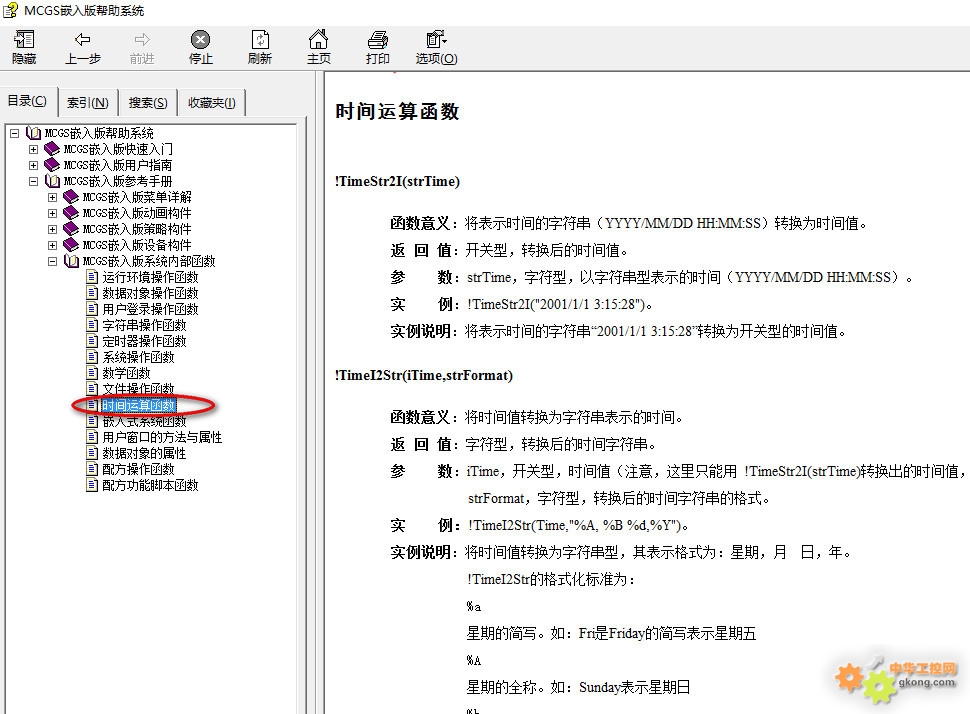Open the 配方操作函数 topic
The height and width of the screenshot is (714, 970).
pos(139,470)
